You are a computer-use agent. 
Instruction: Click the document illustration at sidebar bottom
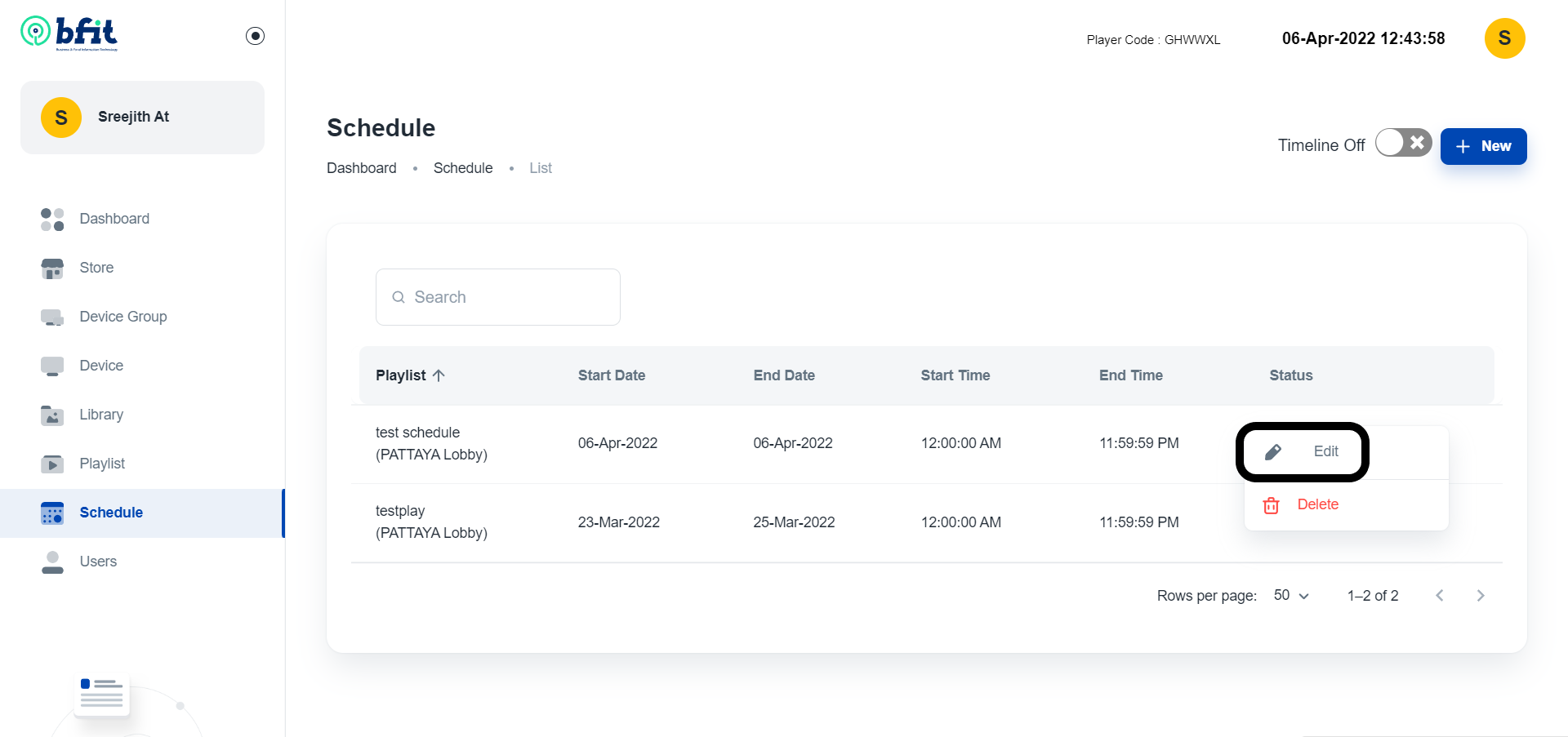102,695
